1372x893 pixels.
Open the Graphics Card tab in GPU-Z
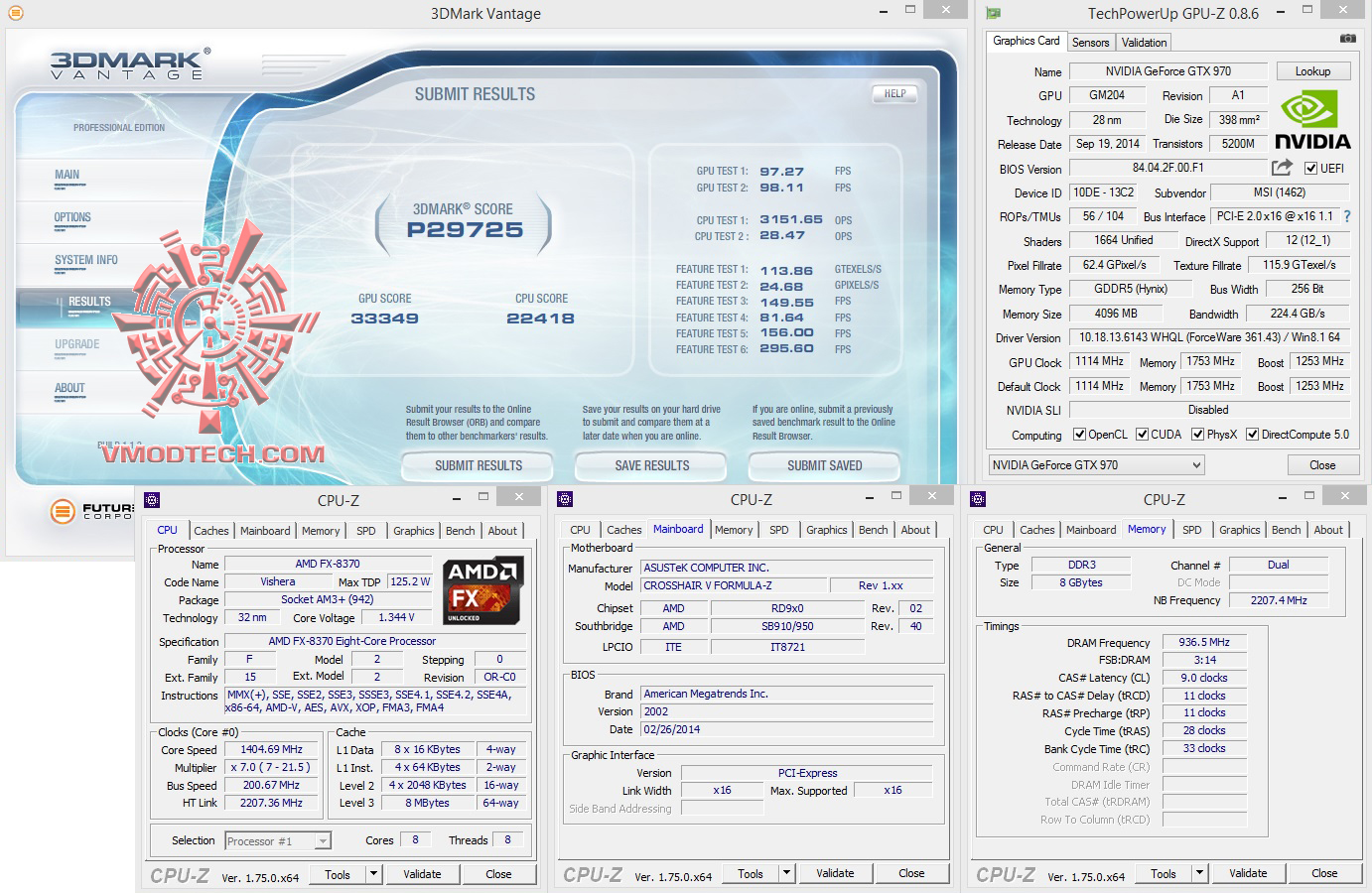1026,41
